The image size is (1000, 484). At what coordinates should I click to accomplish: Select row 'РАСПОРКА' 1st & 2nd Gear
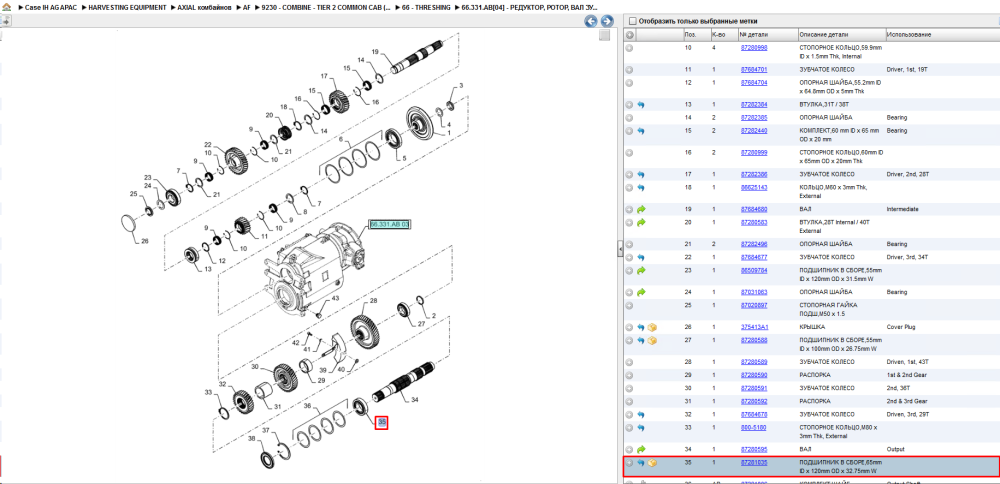(x=811, y=375)
